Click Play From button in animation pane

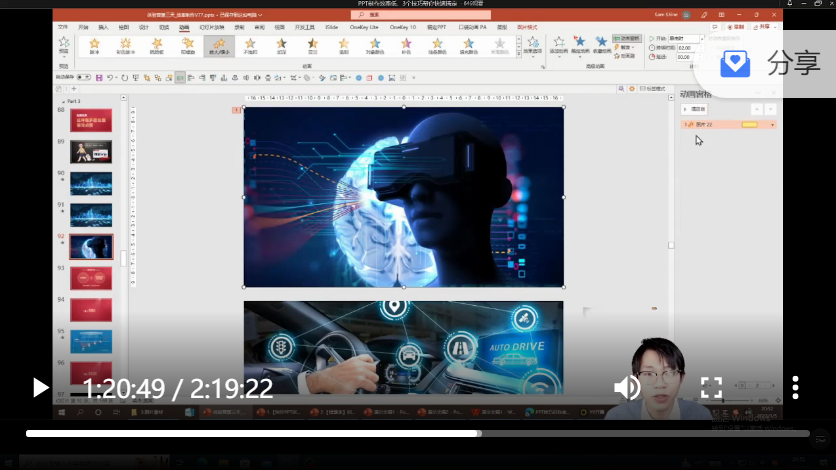pos(694,107)
